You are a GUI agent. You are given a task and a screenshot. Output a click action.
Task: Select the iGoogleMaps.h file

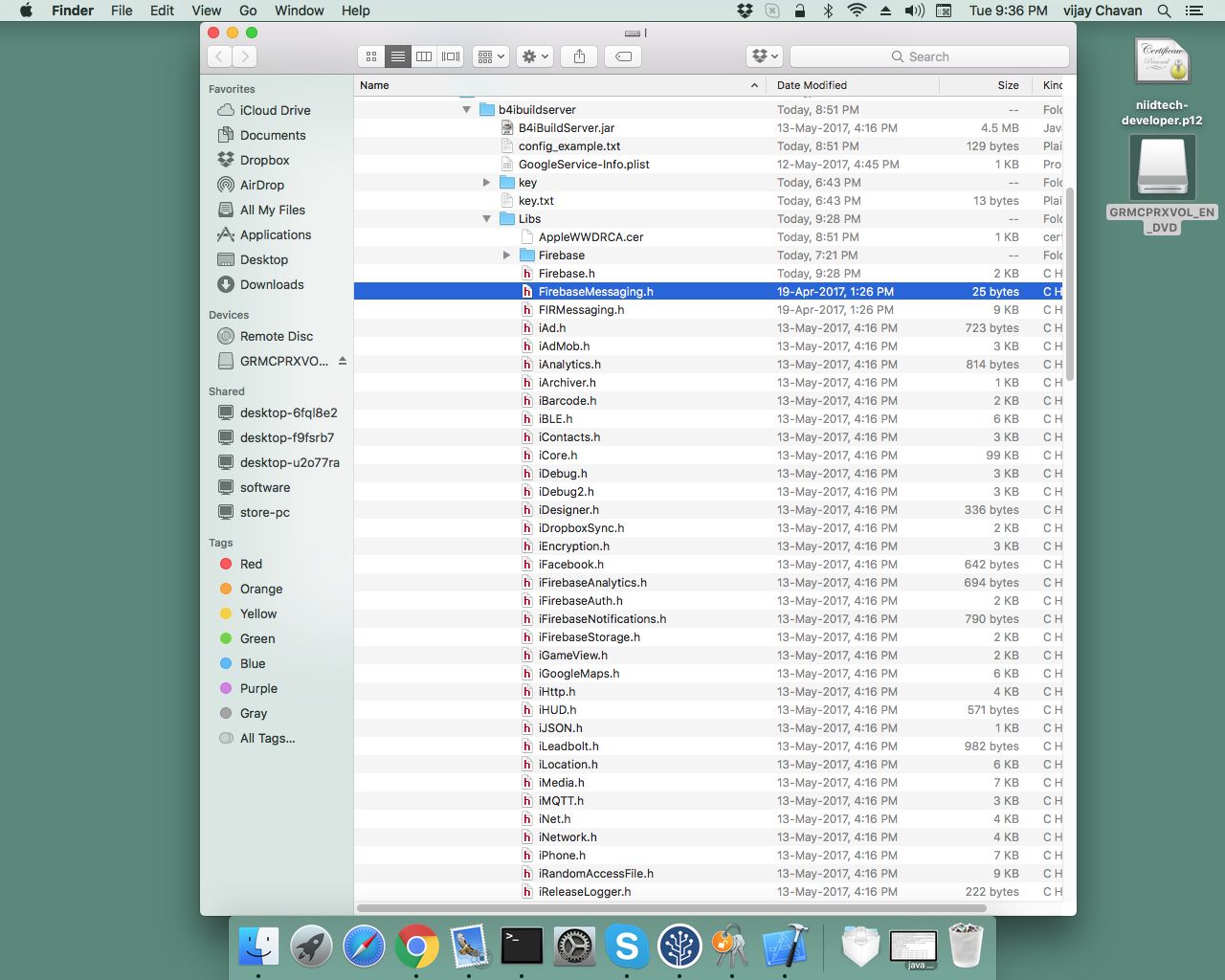[x=579, y=674]
